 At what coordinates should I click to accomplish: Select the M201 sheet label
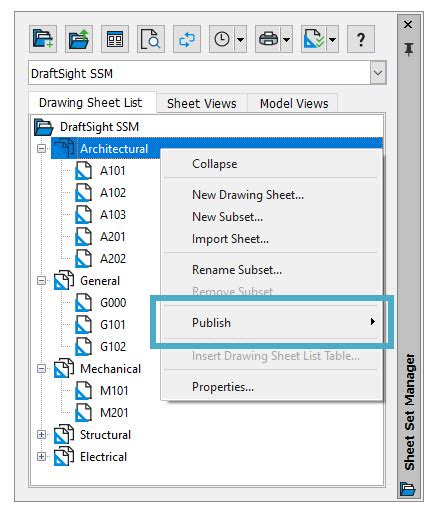[x=114, y=413]
